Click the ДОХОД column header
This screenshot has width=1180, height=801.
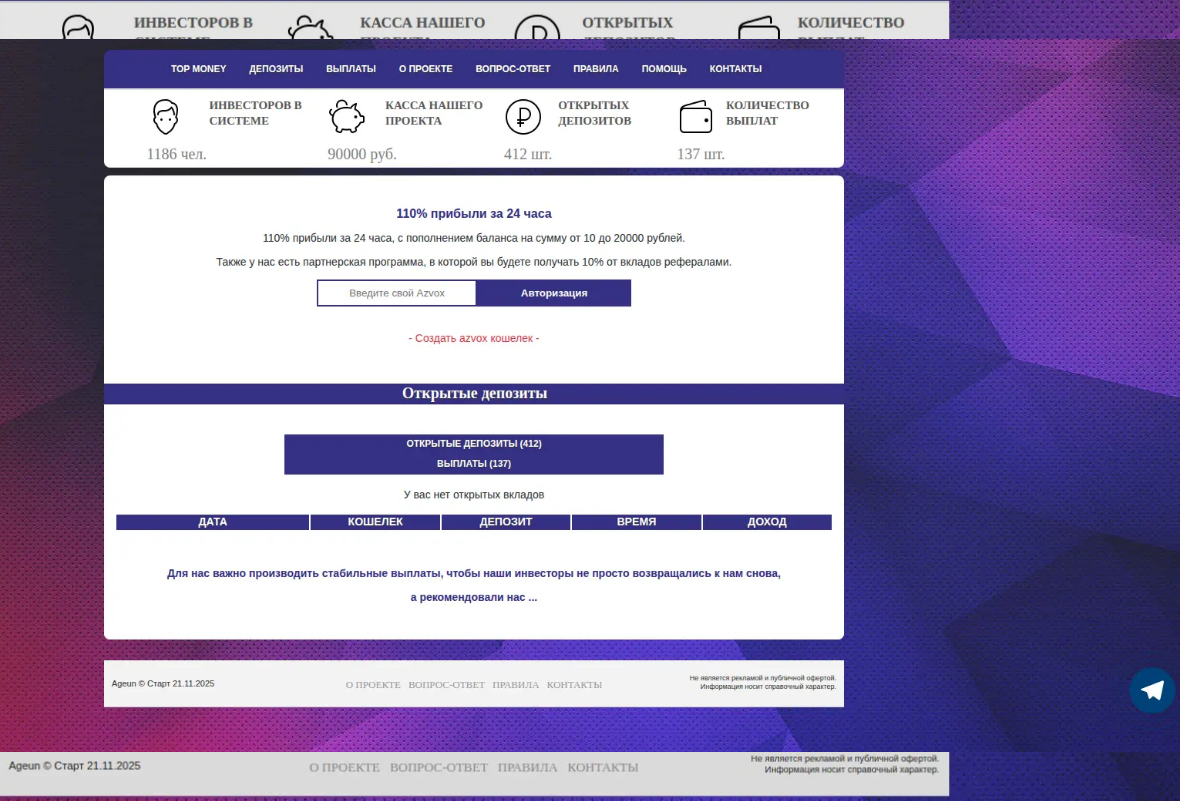tap(767, 522)
